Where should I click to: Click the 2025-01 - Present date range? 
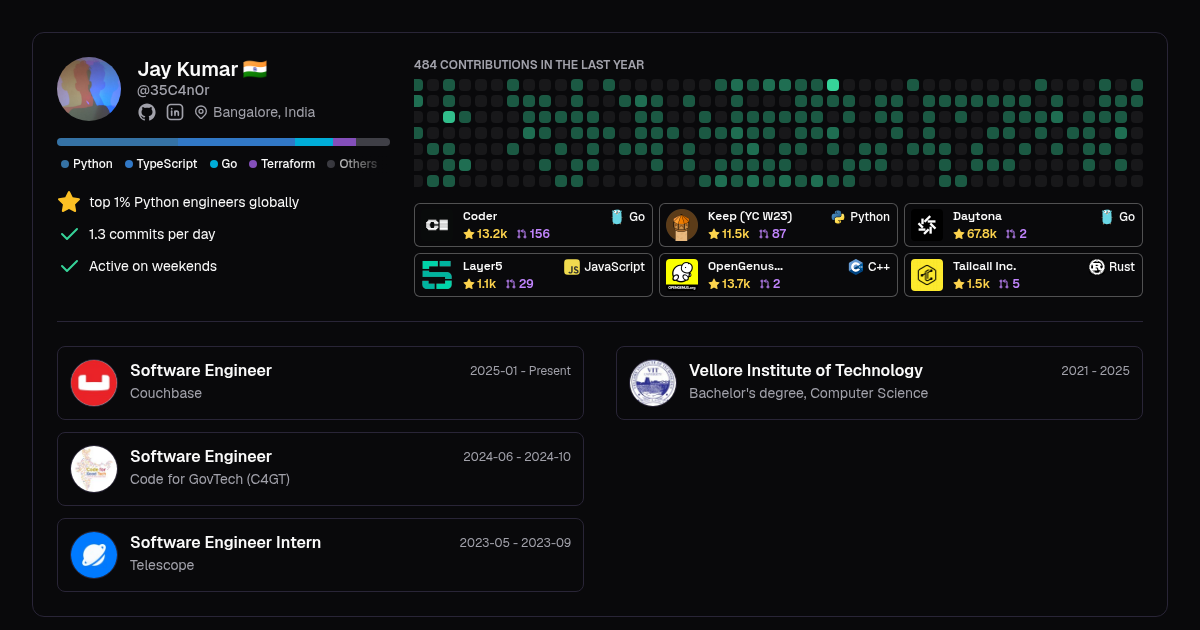(520, 371)
